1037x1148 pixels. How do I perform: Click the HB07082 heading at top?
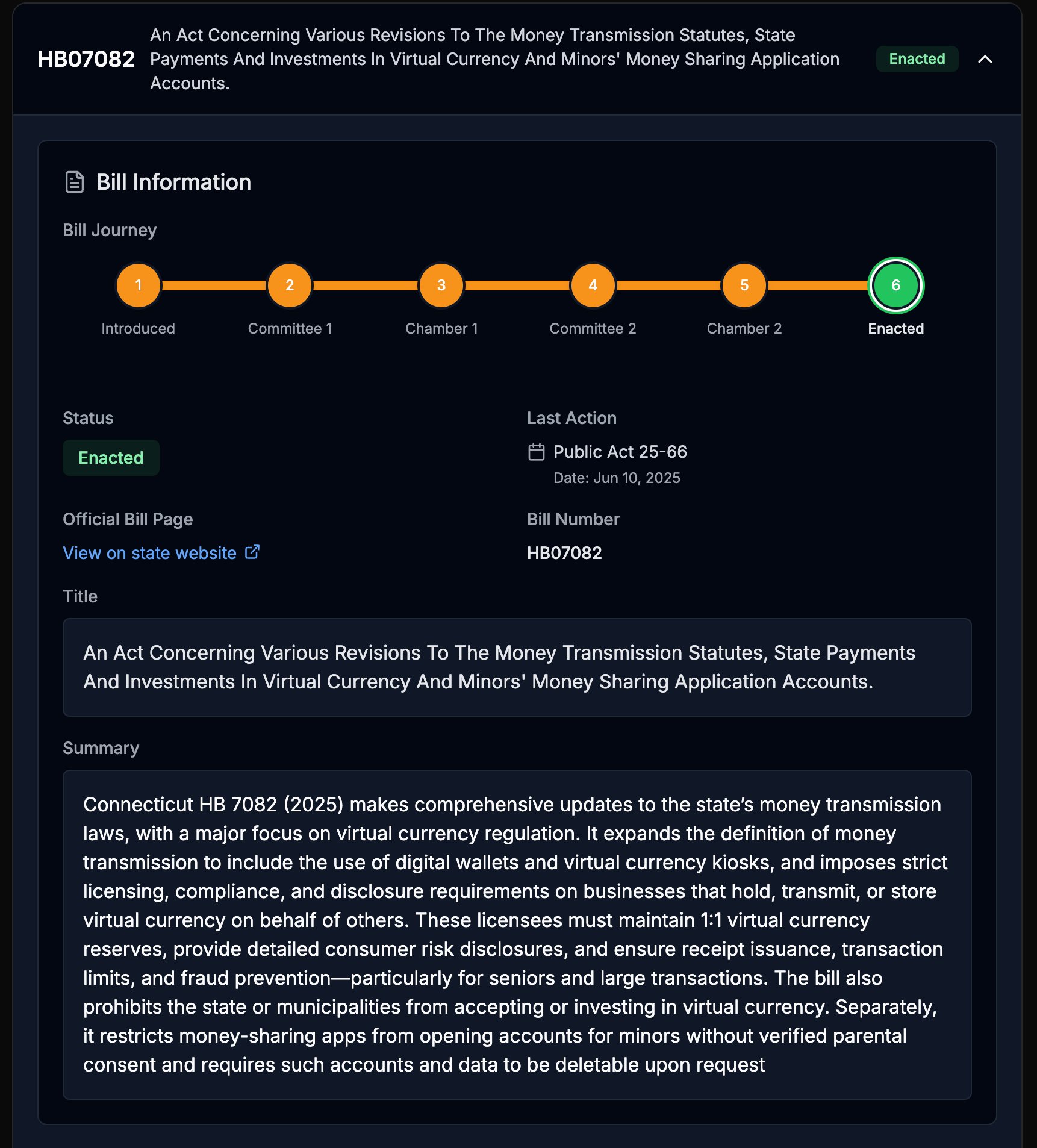[x=86, y=59]
